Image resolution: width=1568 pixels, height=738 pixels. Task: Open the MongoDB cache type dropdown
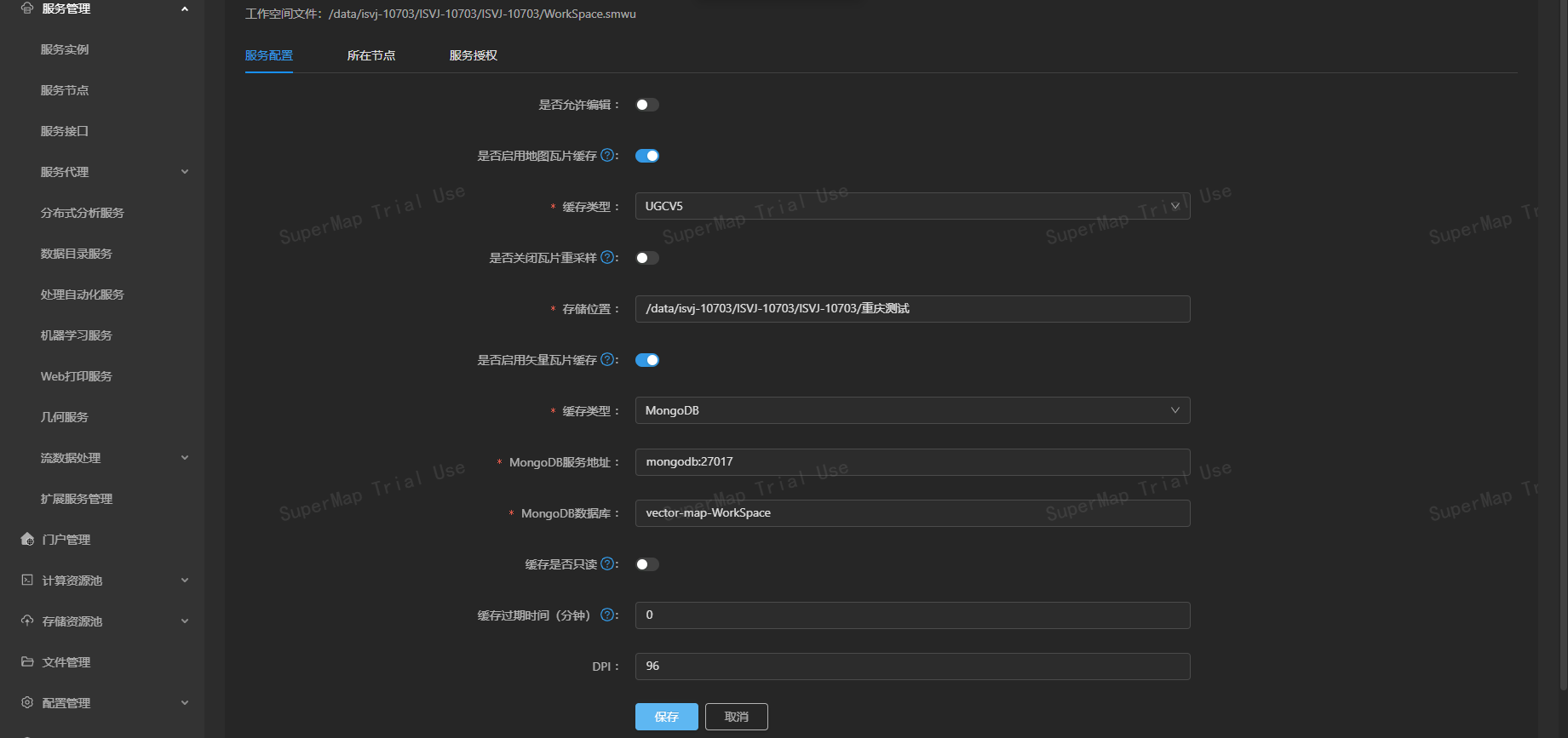[912, 410]
